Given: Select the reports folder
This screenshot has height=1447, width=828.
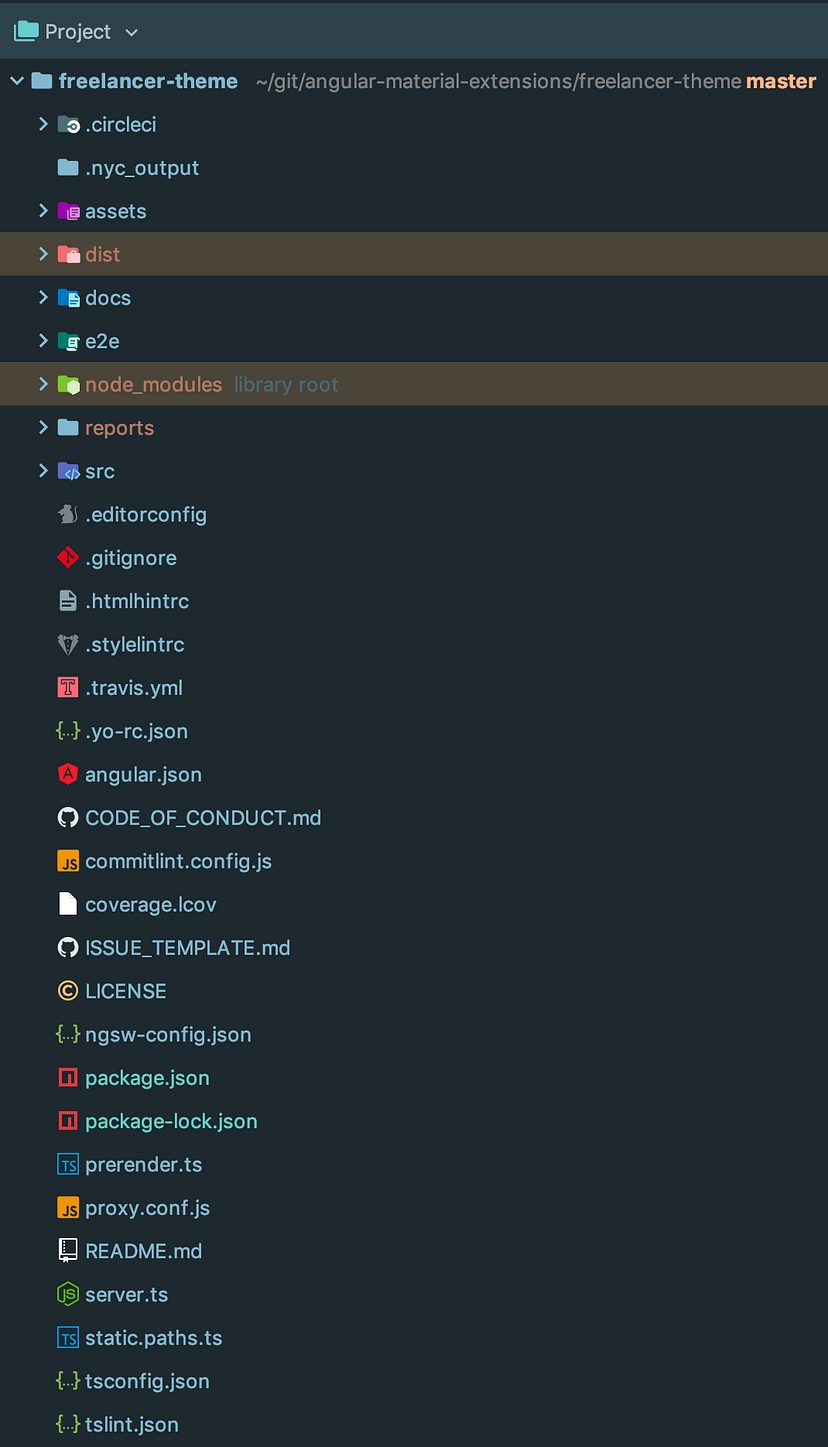Looking at the screenshot, I should coord(120,427).
